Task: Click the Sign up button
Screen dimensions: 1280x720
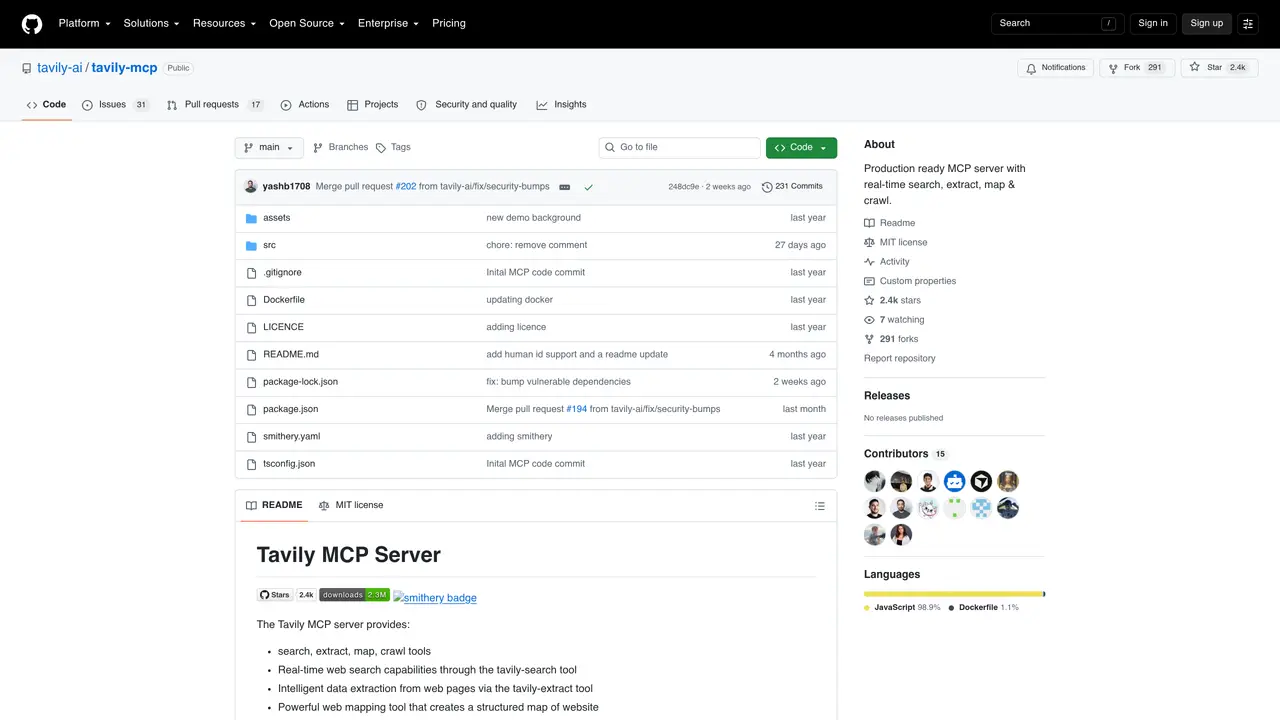Action: (1207, 23)
